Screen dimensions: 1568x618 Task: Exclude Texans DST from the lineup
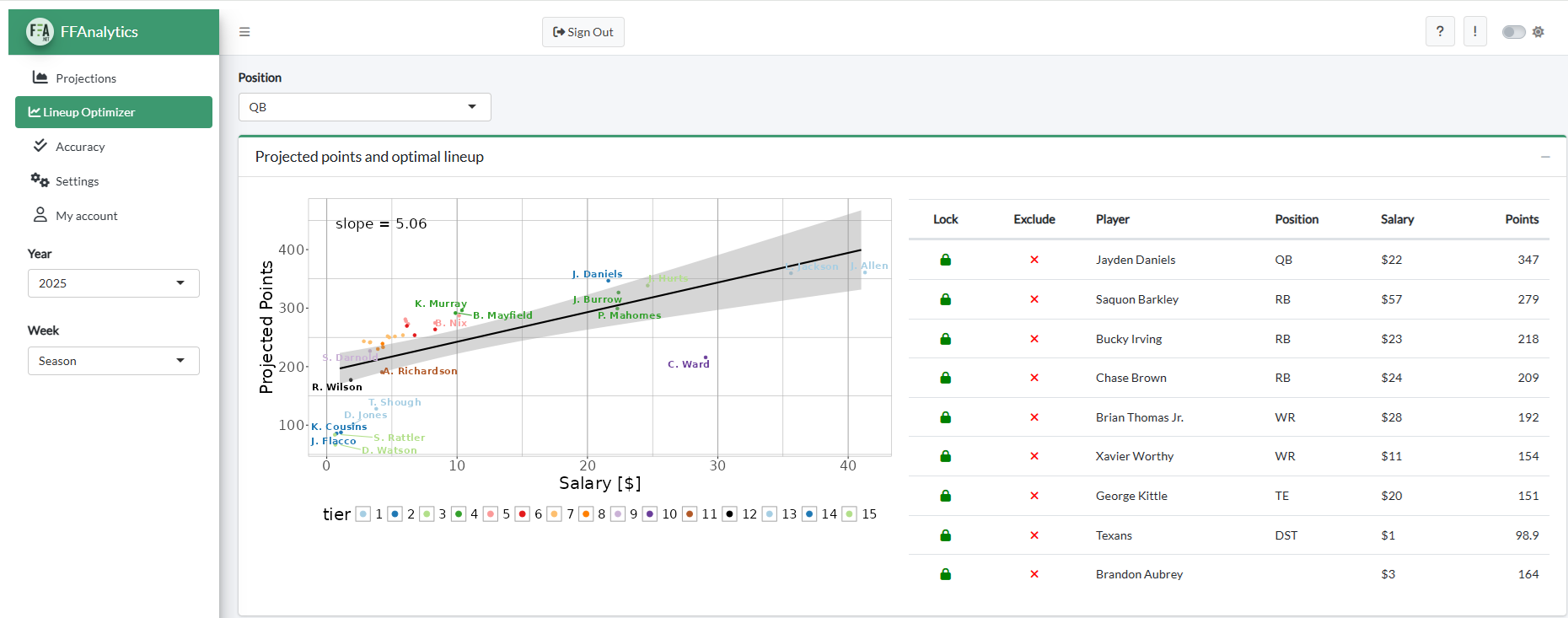click(x=1034, y=535)
